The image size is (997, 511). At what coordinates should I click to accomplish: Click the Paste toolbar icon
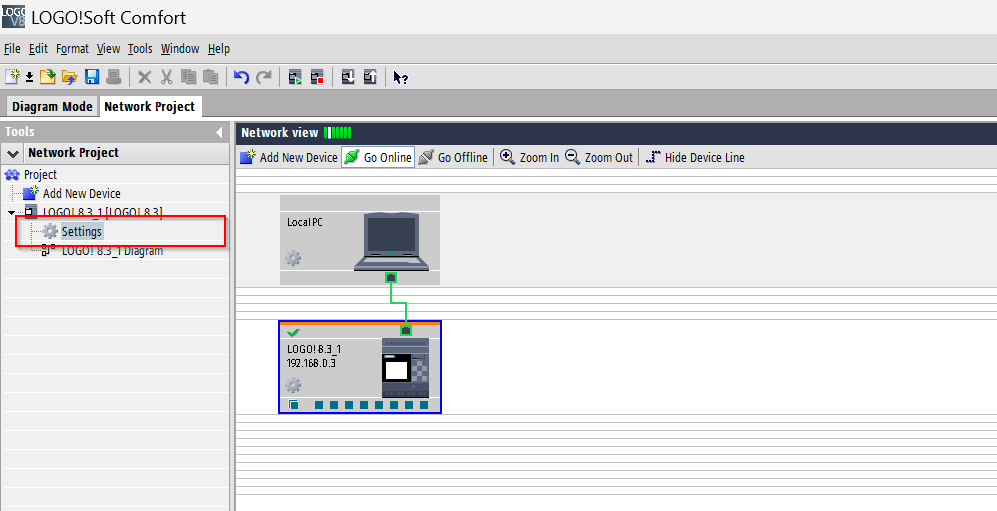click(210, 77)
